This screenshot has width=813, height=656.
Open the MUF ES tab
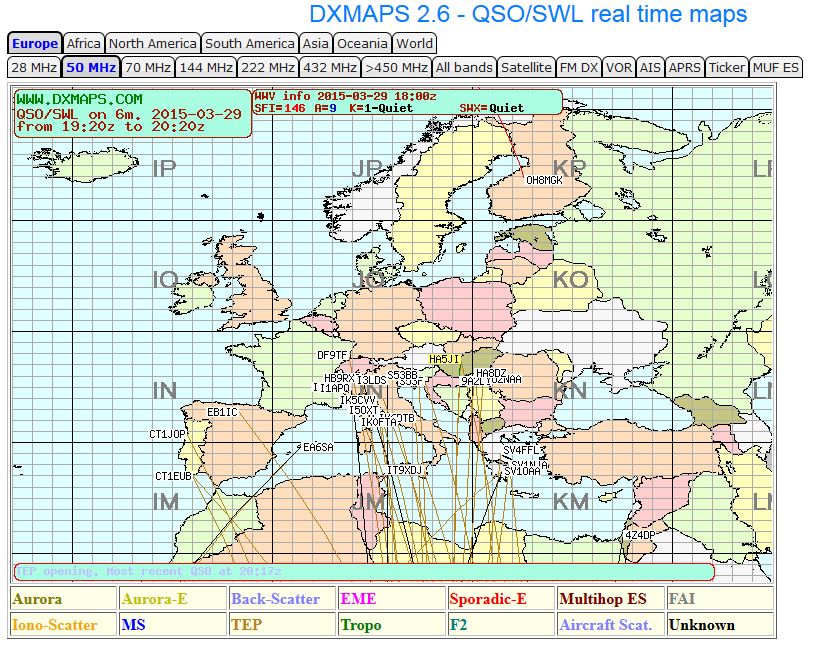pyautogui.click(x=776, y=67)
